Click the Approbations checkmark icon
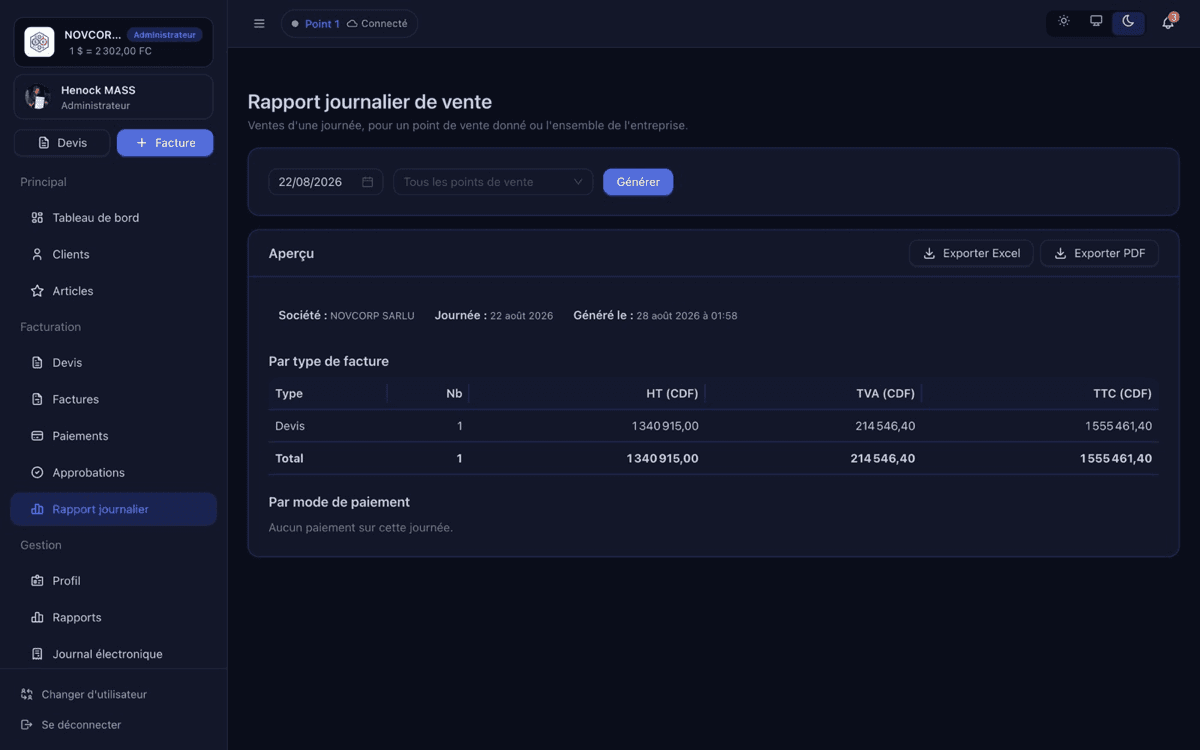 [37, 473]
